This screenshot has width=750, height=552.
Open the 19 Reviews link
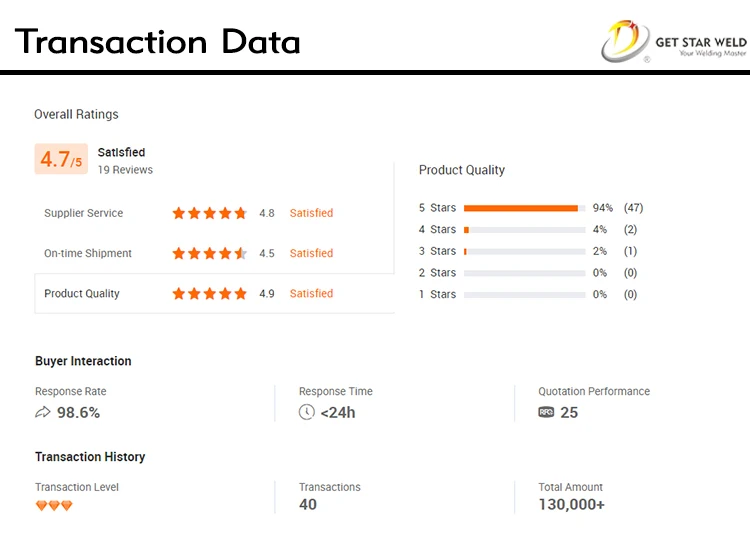click(125, 170)
